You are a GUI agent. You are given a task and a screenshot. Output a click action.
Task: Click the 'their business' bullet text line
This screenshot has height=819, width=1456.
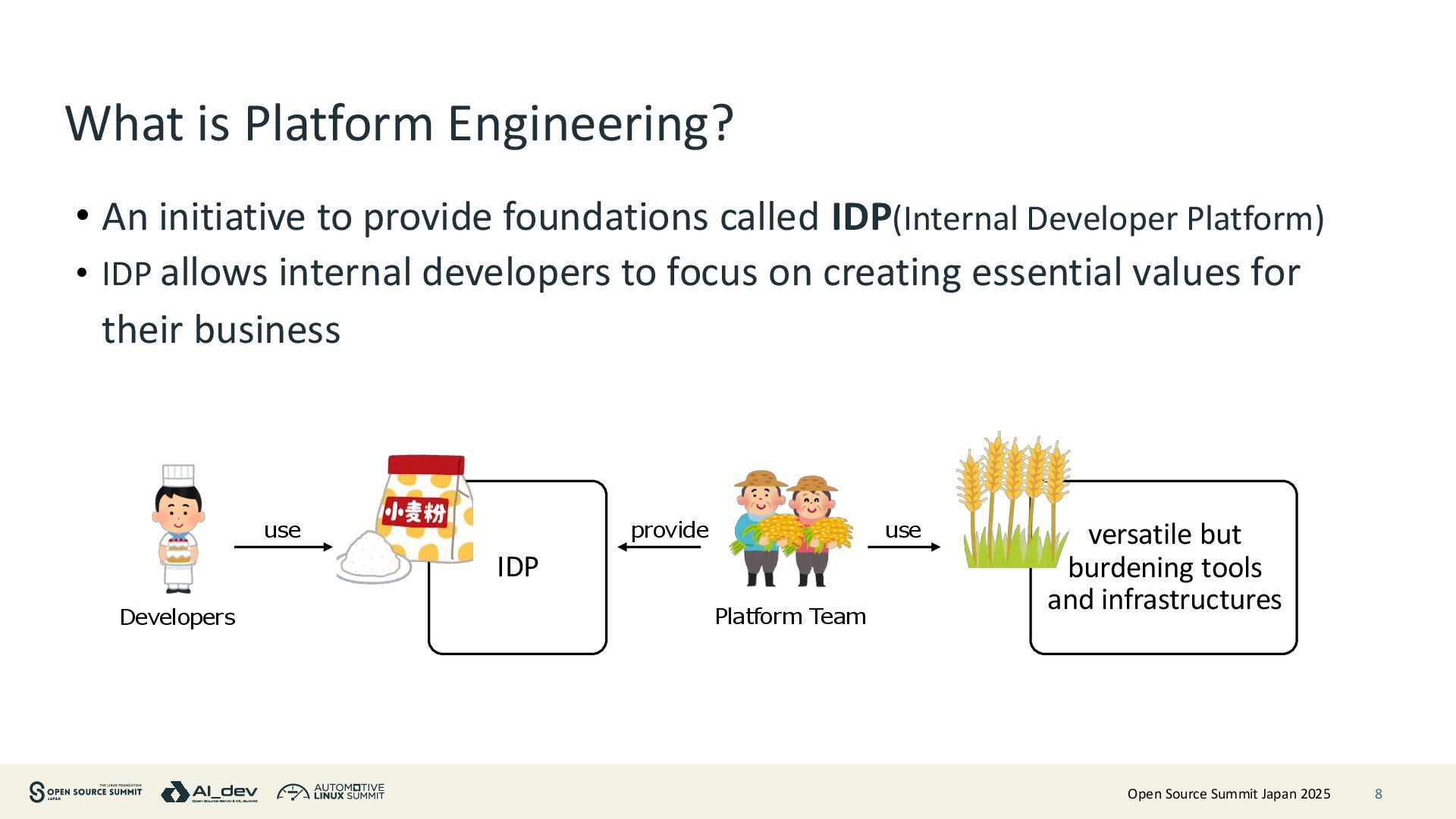coord(221,330)
